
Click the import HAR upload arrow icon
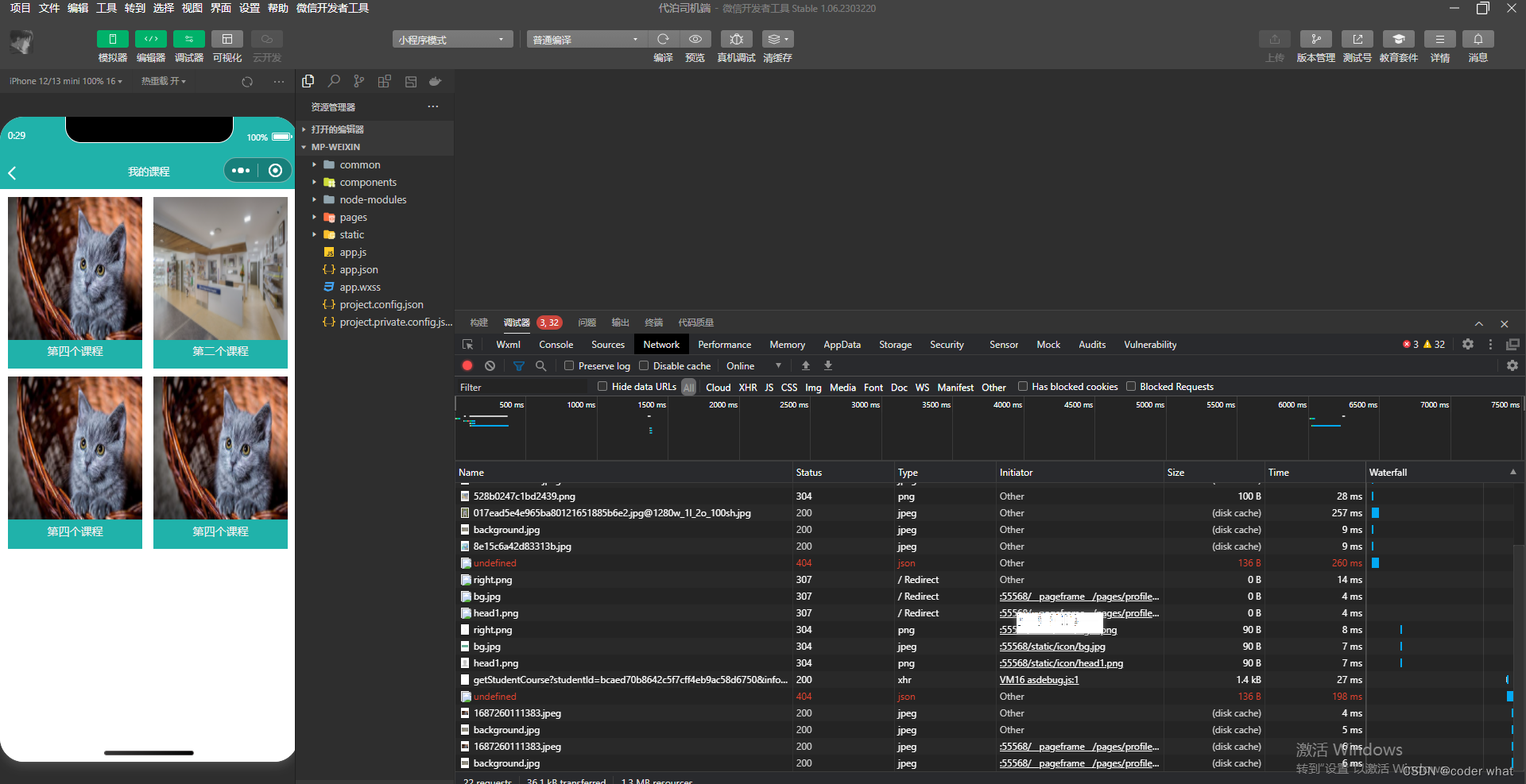click(x=805, y=365)
